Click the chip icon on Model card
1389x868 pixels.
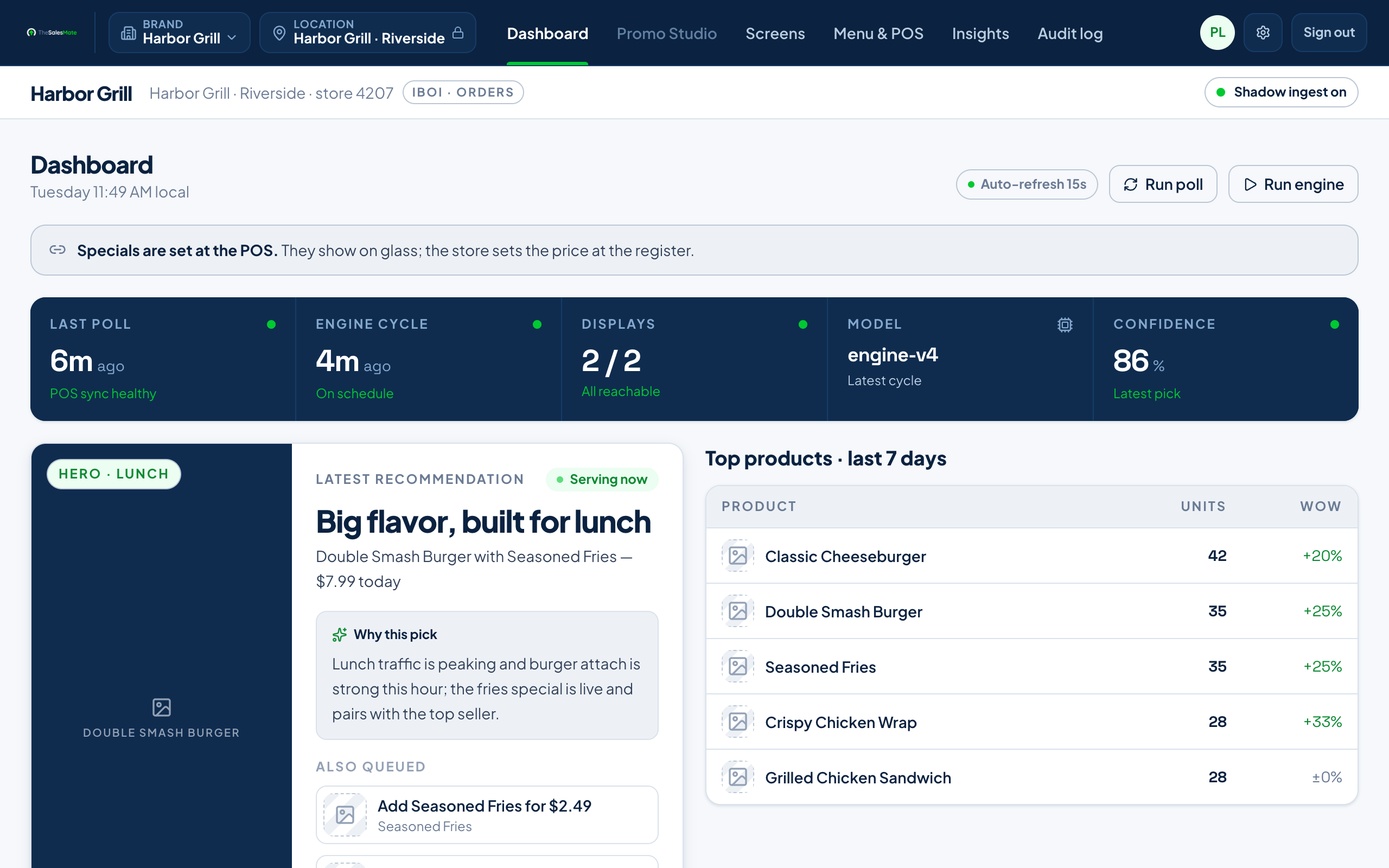click(x=1065, y=325)
